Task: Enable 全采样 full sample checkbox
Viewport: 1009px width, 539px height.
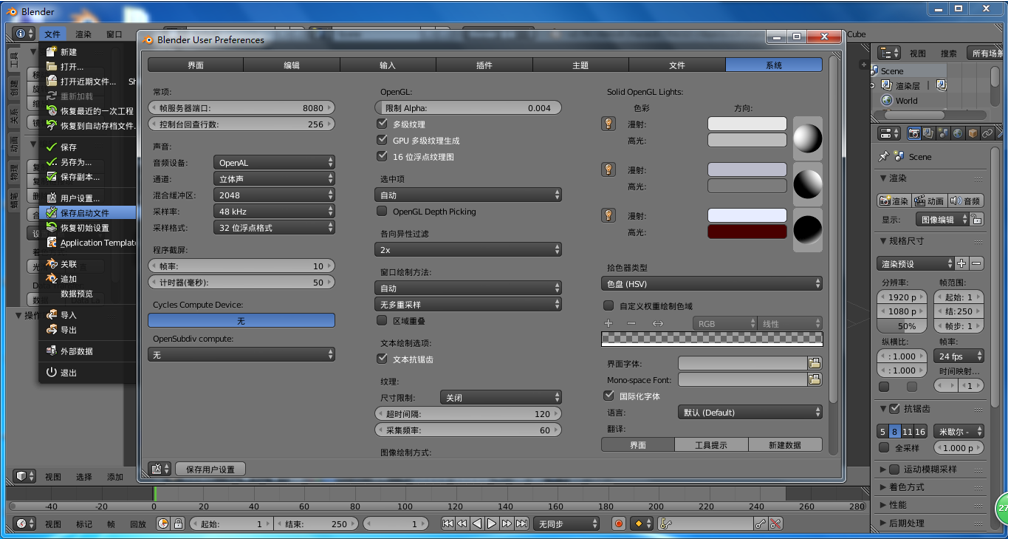Action: coord(884,448)
